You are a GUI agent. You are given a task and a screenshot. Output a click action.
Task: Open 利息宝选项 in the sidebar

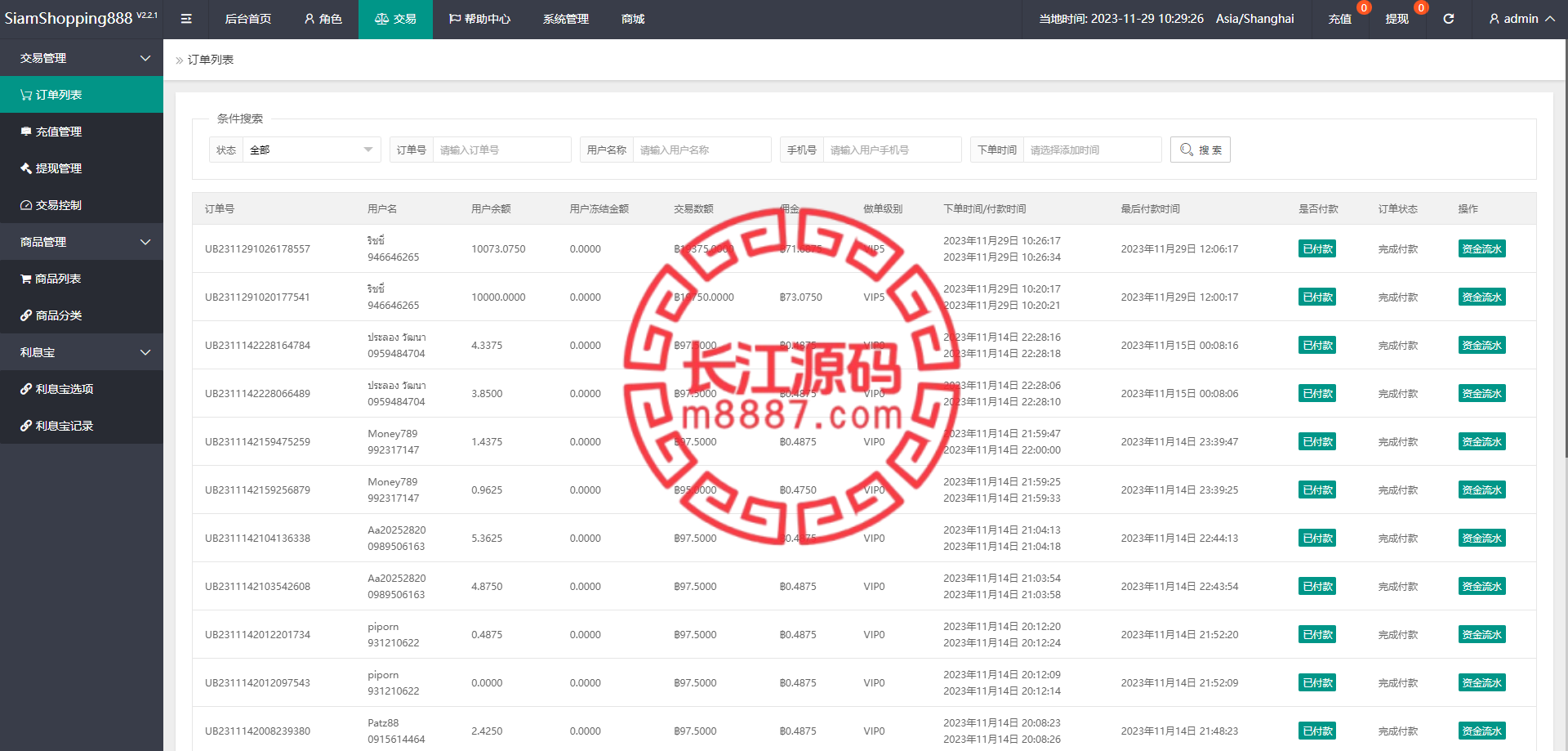(x=82, y=389)
